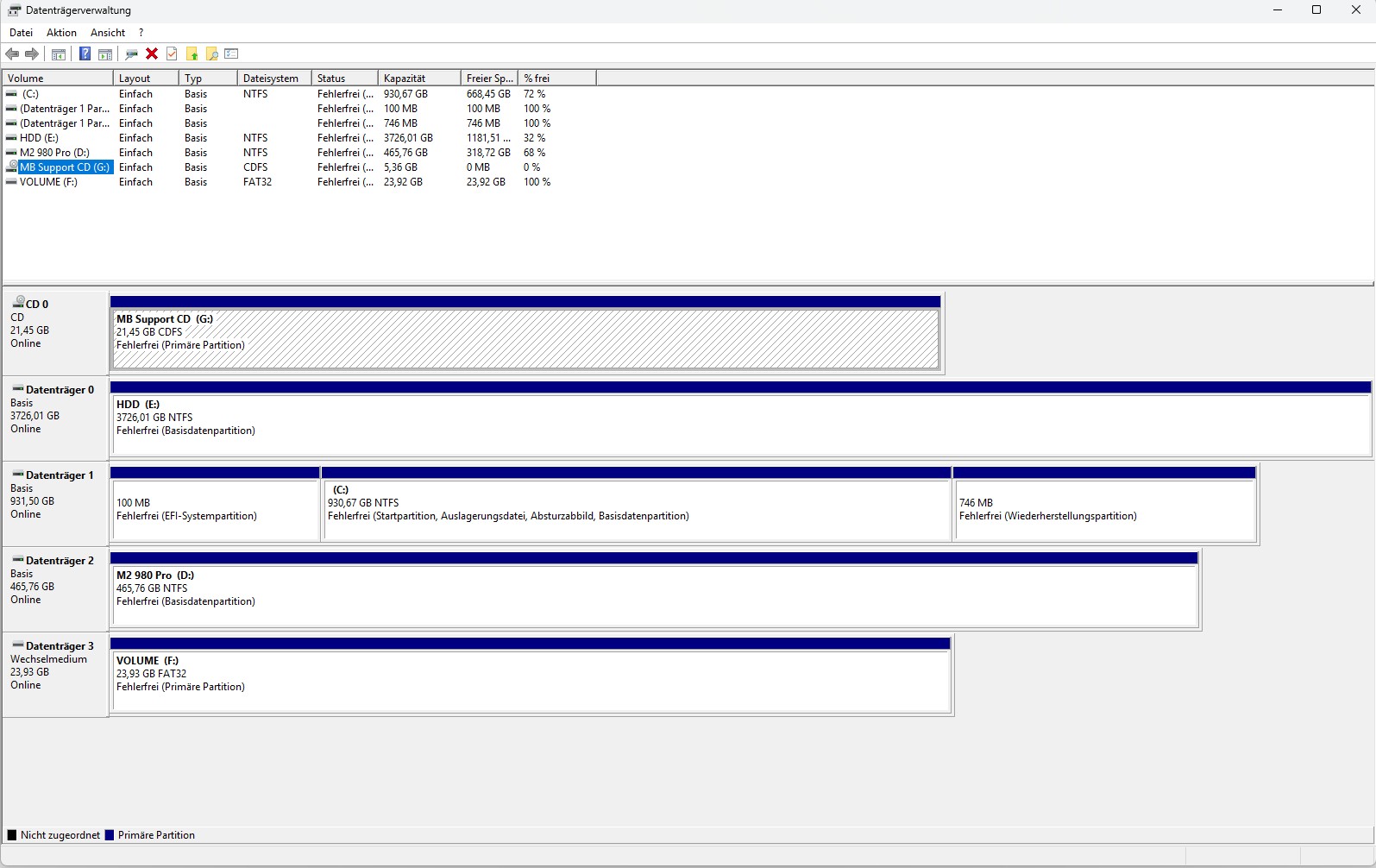Click the Datenträger 1 disk label panel
Image resolution: width=1376 pixels, height=868 pixels.
55,504
